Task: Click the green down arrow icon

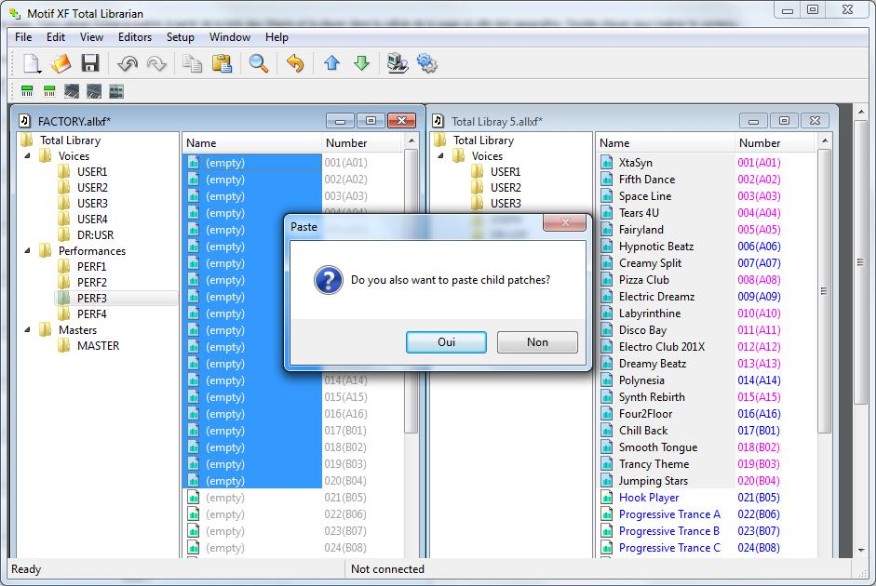Action: 362,63
